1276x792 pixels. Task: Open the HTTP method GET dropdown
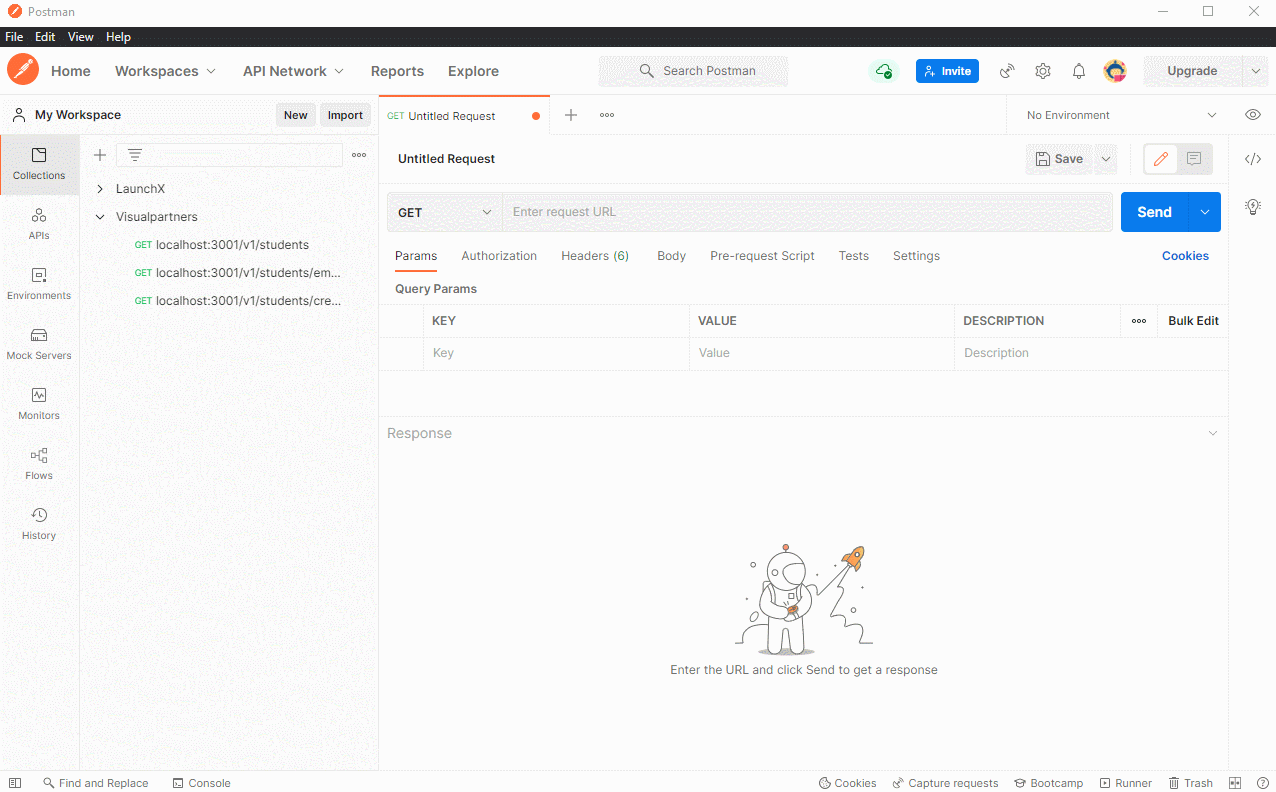(x=445, y=212)
